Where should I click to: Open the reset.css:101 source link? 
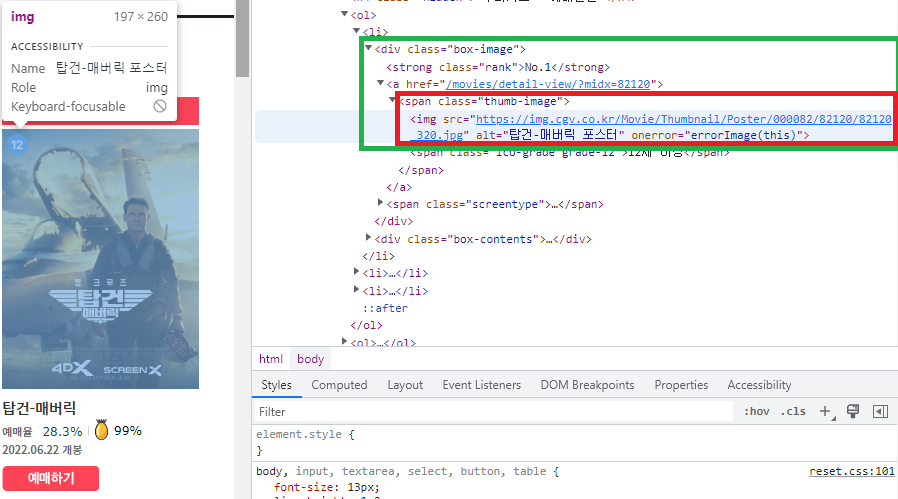852,471
